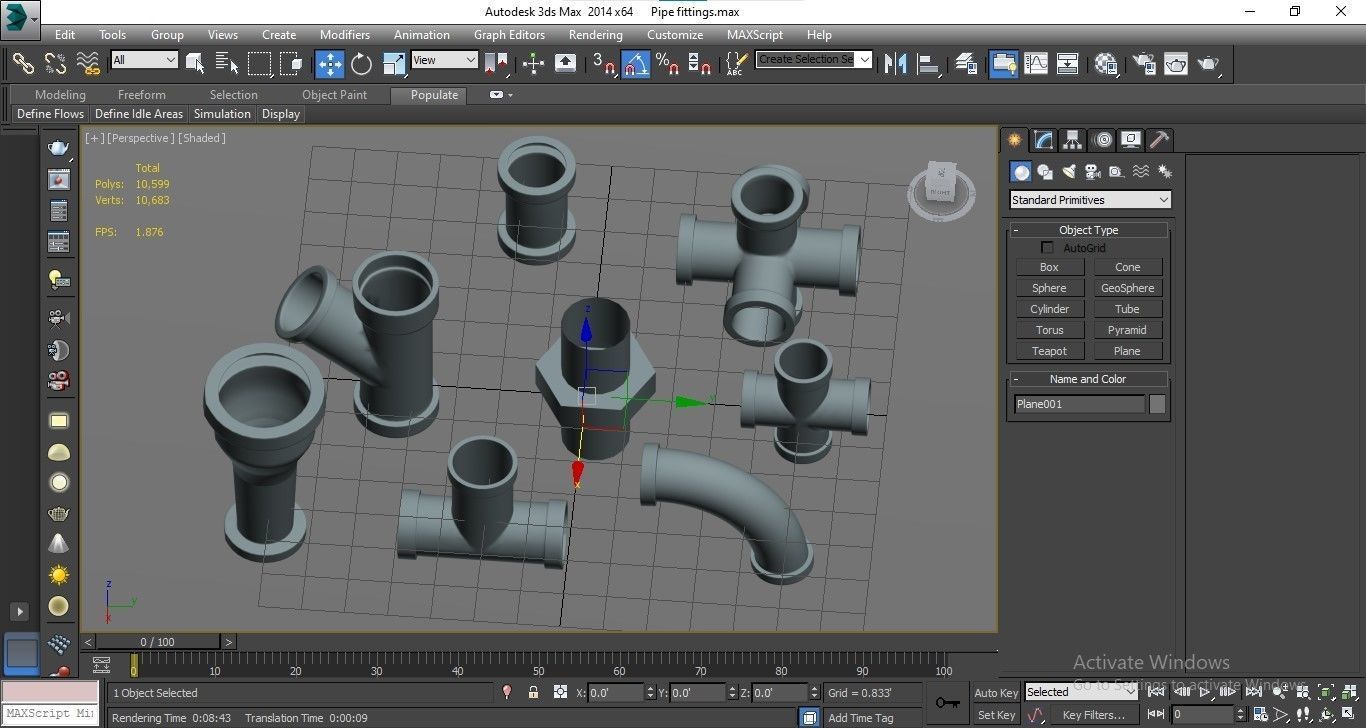Toggle Auto Key mode
This screenshot has height=728, width=1366.
point(996,693)
